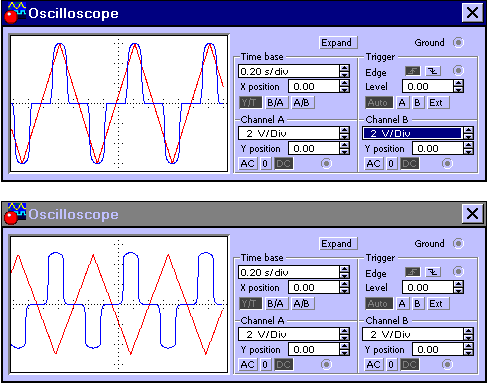Click the oscilloscope title icon in top window

(15, 13)
